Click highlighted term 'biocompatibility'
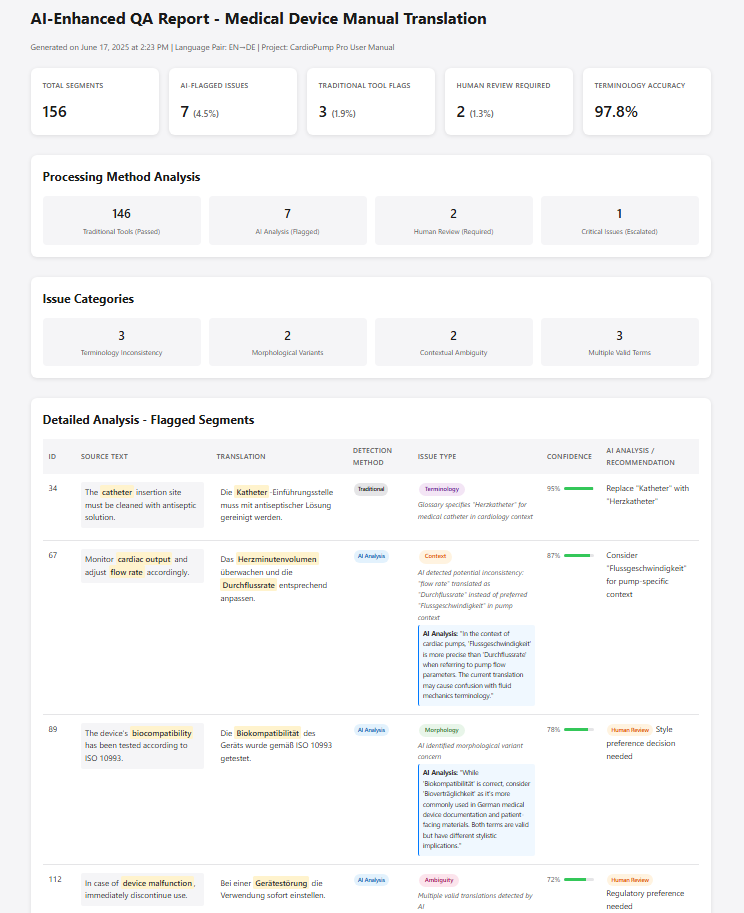The image size is (744, 913). (x=162, y=733)
